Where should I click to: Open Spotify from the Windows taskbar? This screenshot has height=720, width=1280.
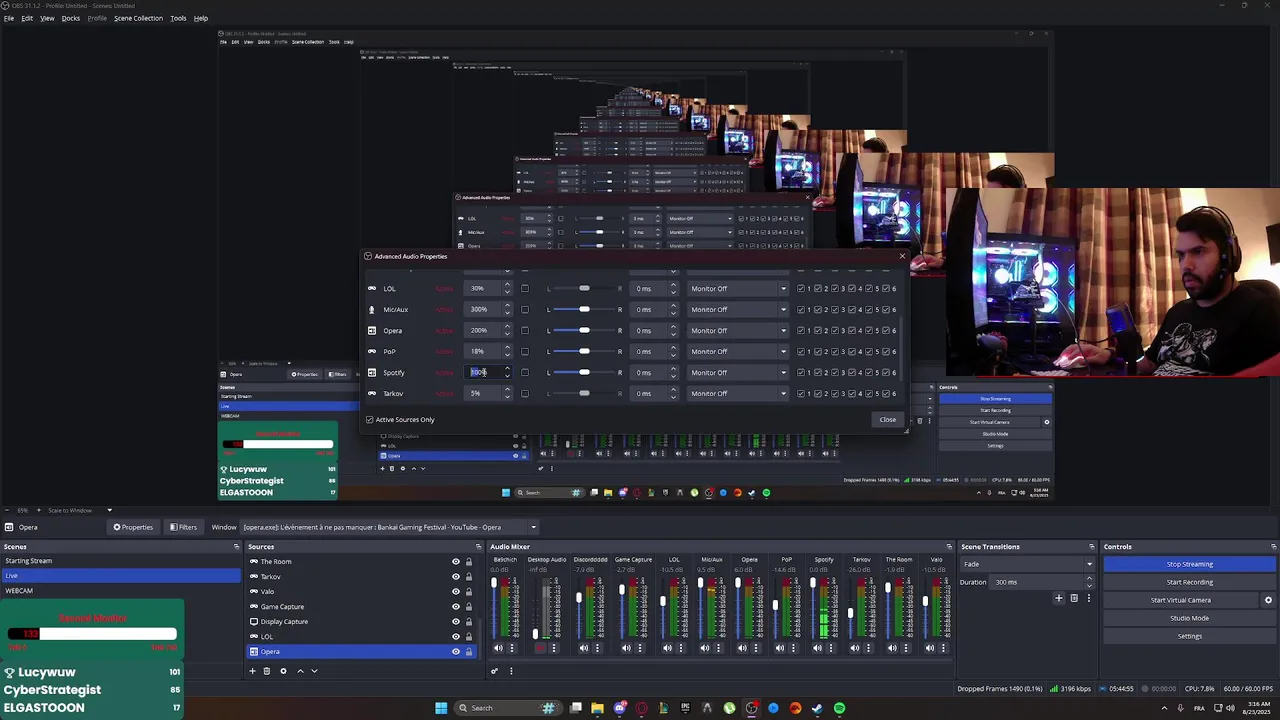839,708
